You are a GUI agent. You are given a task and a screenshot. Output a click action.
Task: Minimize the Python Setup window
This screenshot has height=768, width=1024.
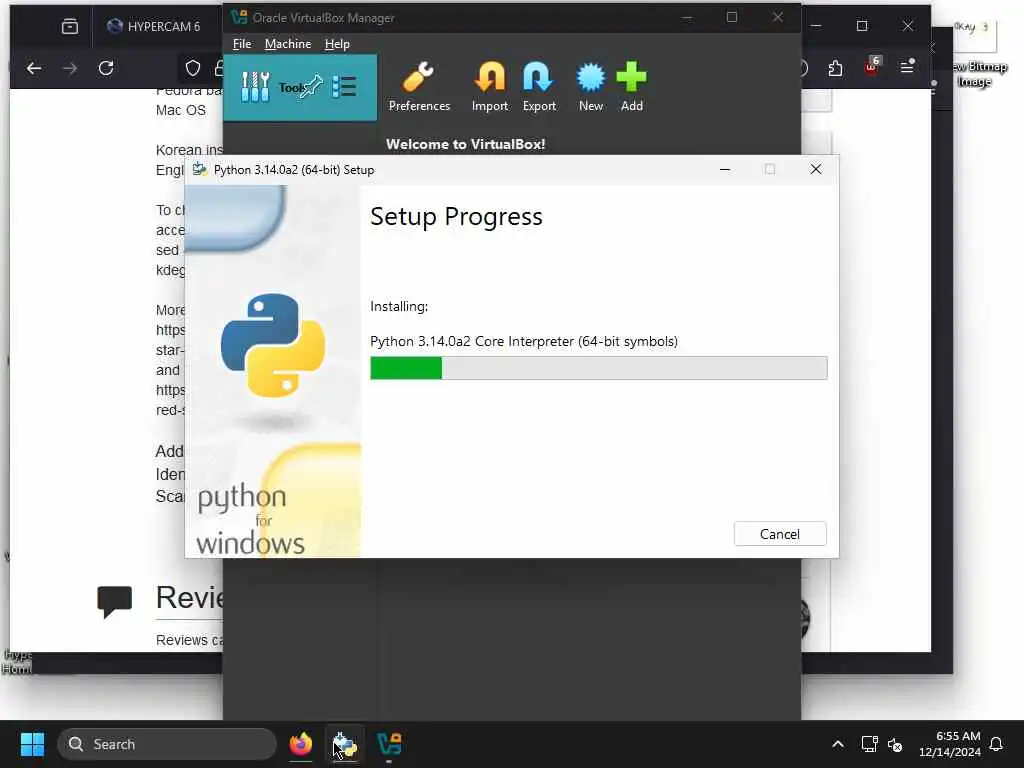[724, 169]
